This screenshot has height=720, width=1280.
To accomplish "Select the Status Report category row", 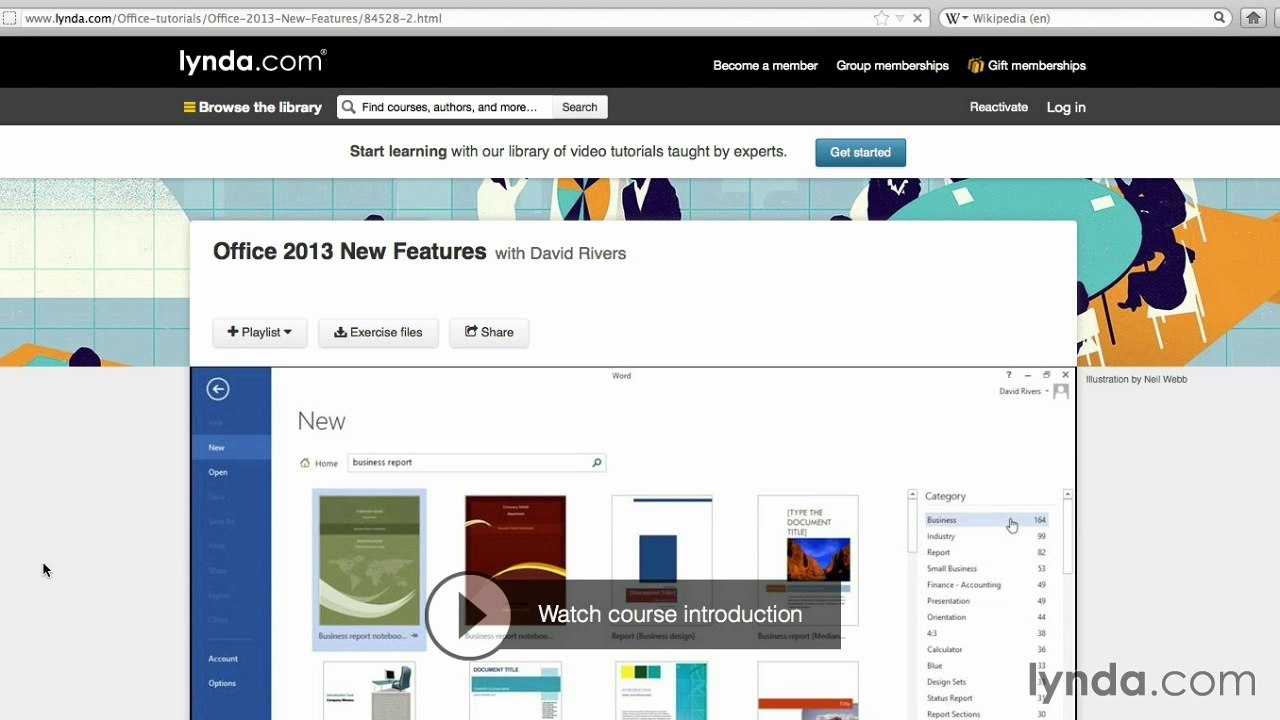I will pos(986,698).
